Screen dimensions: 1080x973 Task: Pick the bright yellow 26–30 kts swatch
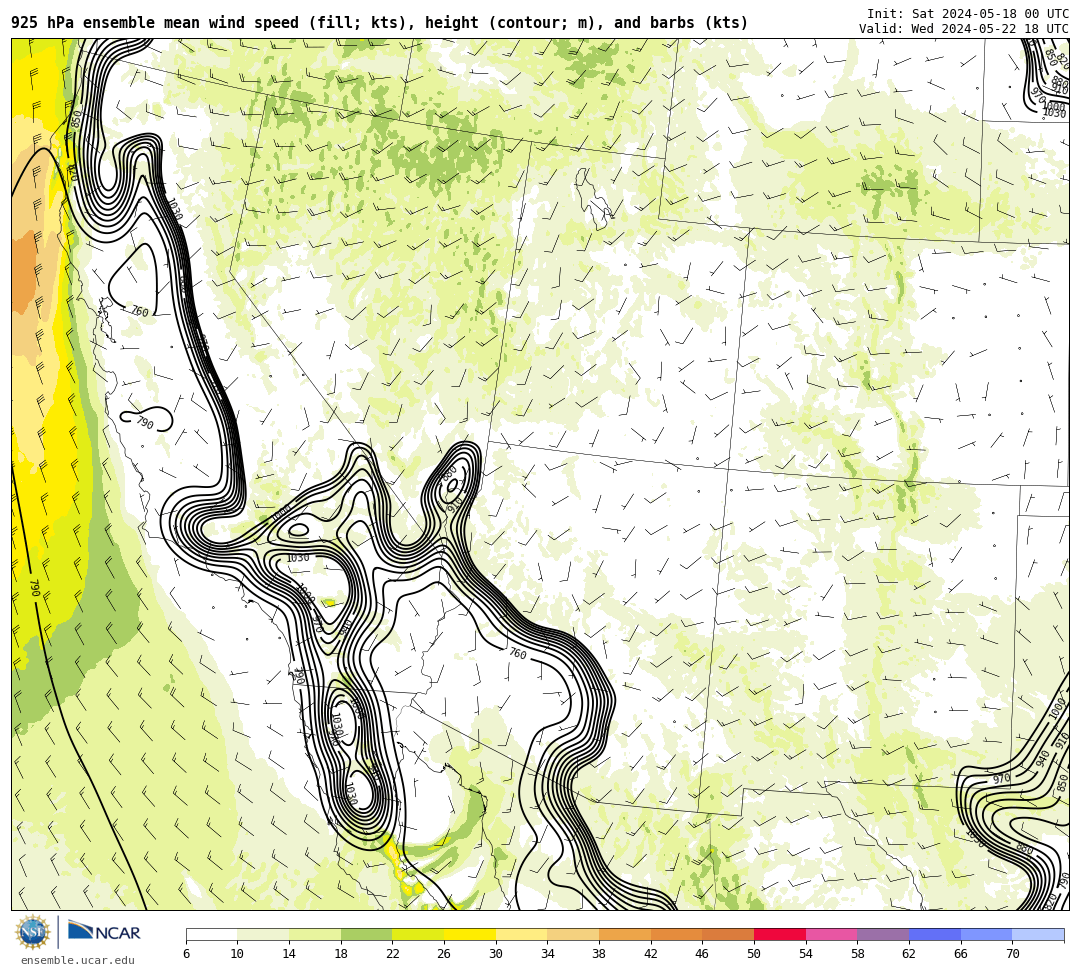coord(470,934)
